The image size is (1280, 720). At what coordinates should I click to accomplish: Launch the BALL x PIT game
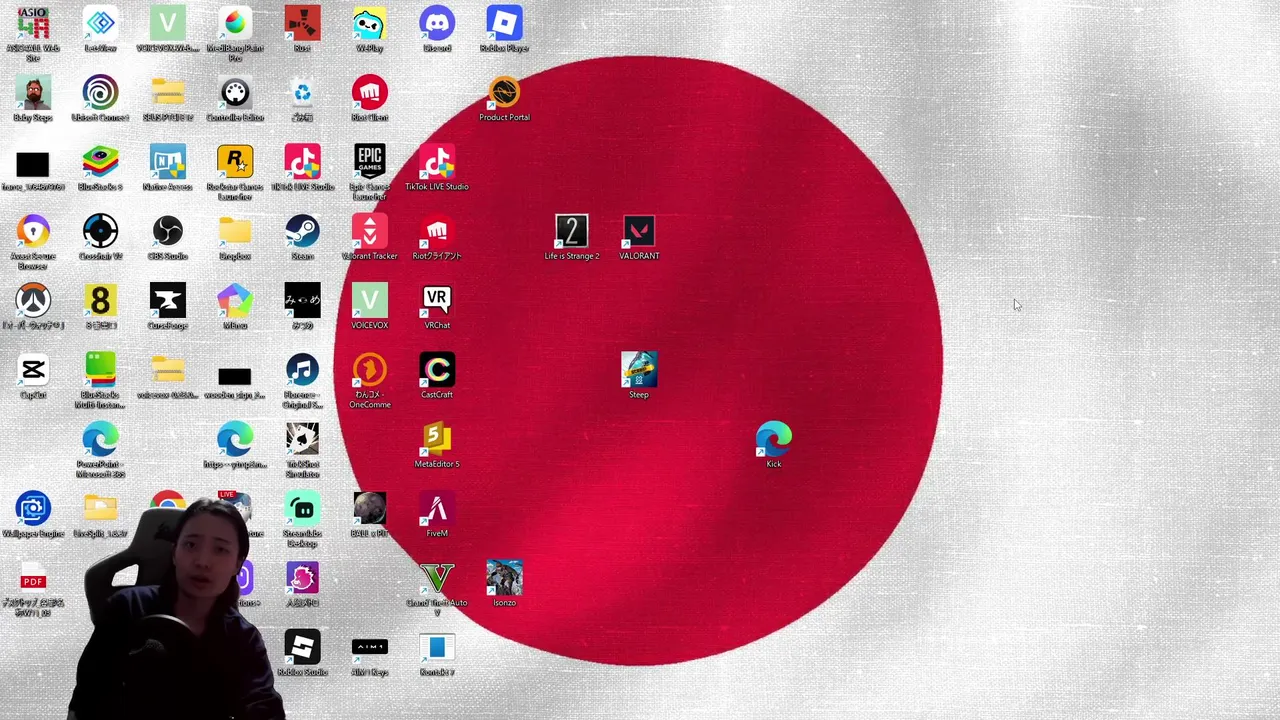370,509
